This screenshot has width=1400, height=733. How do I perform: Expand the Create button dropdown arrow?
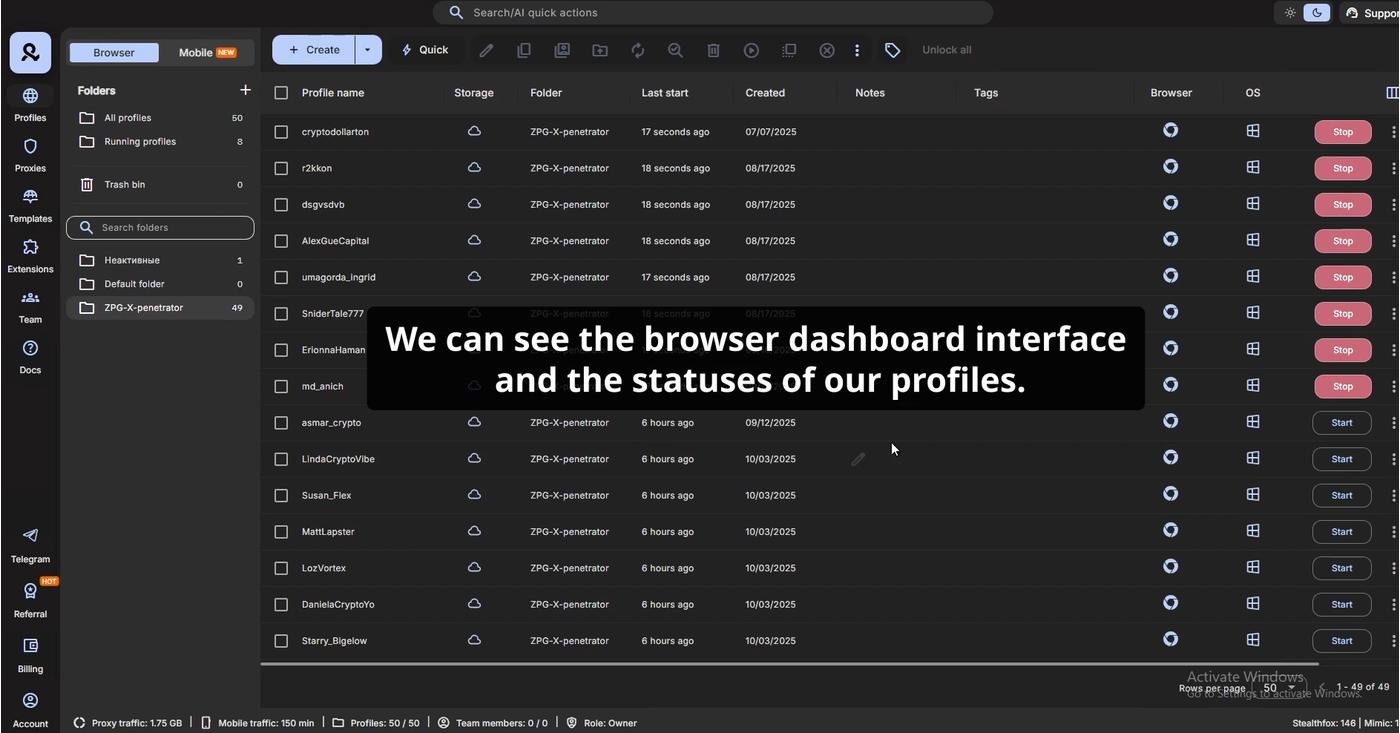pos(367,50)
